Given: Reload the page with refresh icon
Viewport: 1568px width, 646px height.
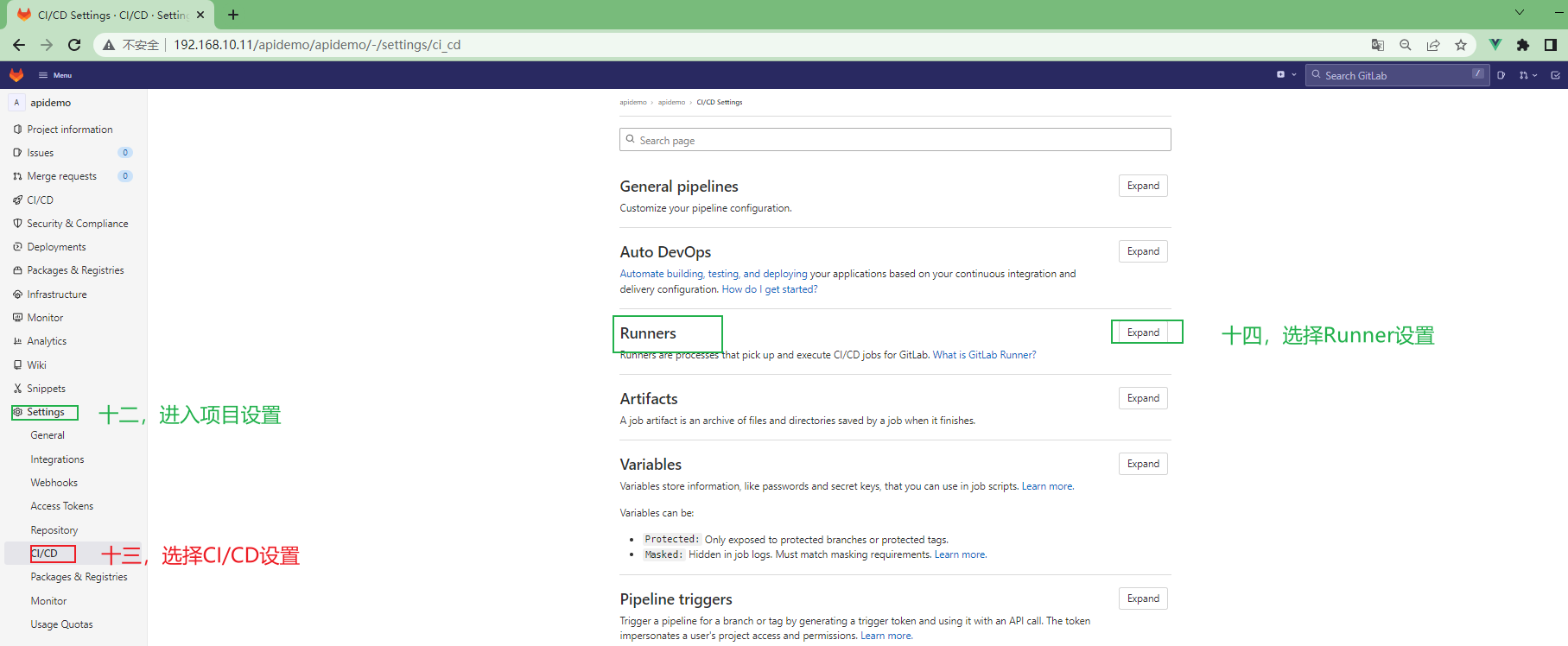Looking at the screenshot, I should tap(74, 45).
